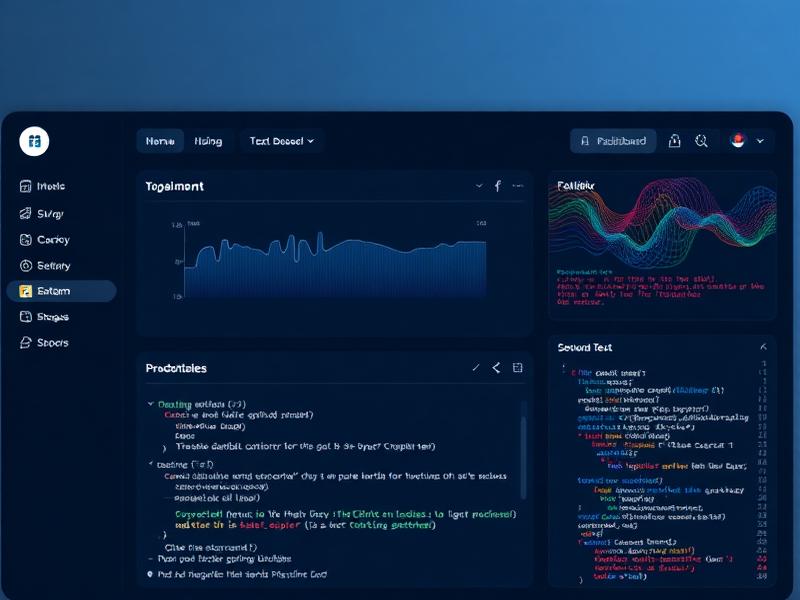Click the f function icon on the chart panel

[x=497, y=185]
